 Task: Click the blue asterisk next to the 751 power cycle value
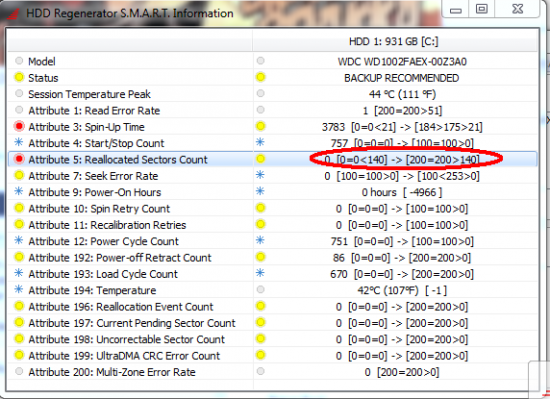(x=260, y=241)
